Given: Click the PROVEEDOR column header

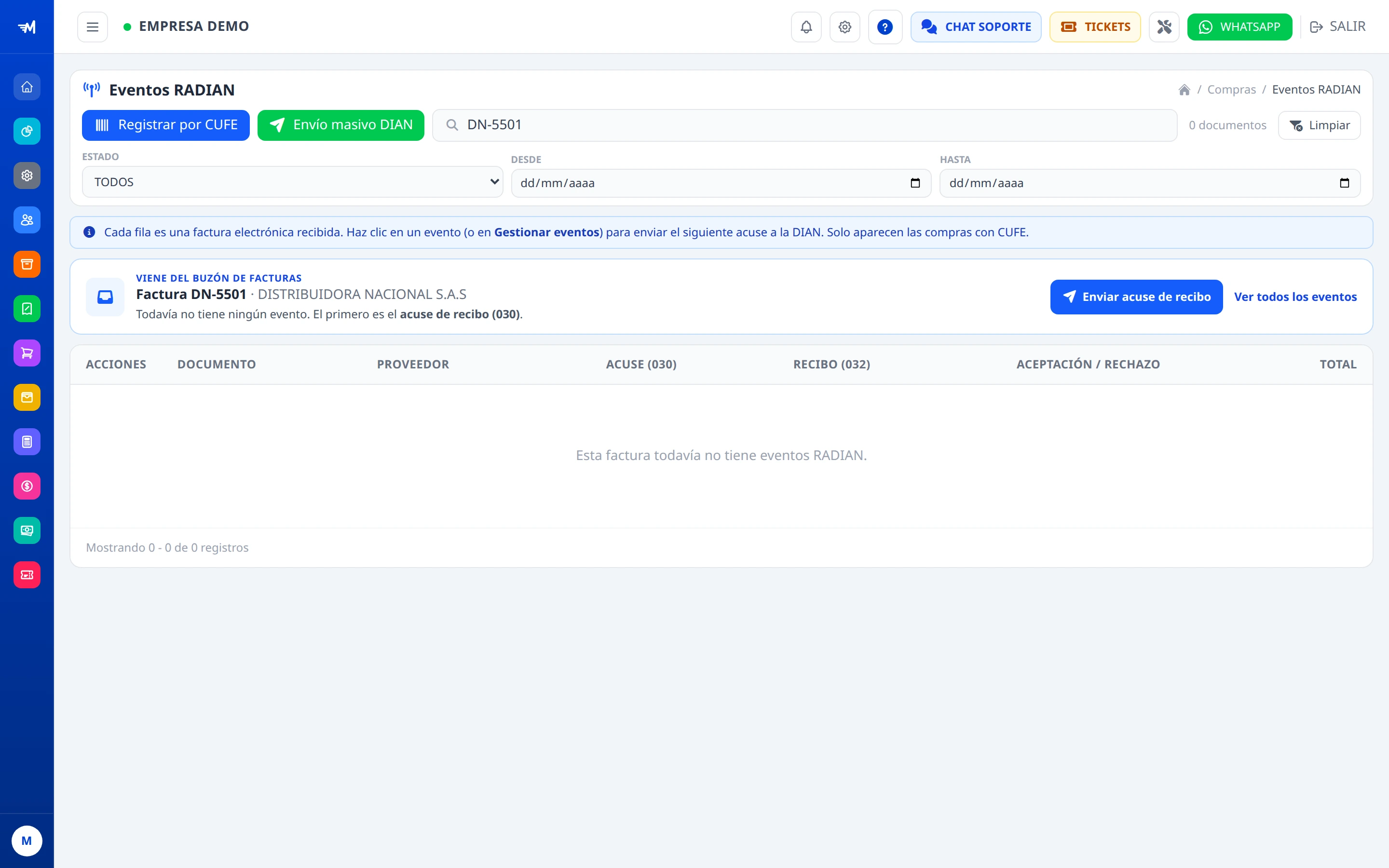Looking at the screenshot, I should 413,365.
